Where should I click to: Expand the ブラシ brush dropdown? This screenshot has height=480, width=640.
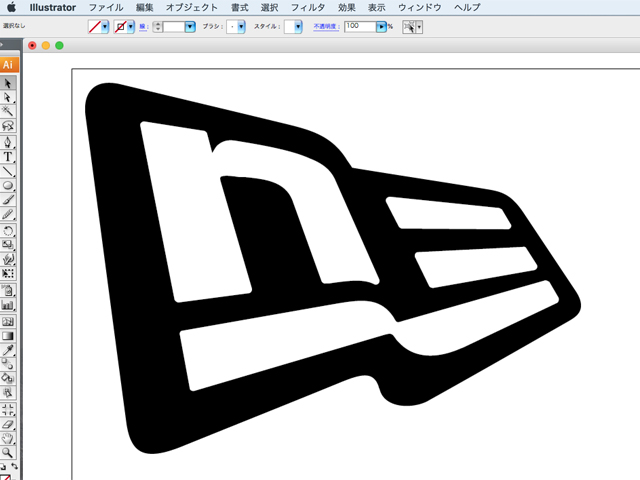coord(241,27)
